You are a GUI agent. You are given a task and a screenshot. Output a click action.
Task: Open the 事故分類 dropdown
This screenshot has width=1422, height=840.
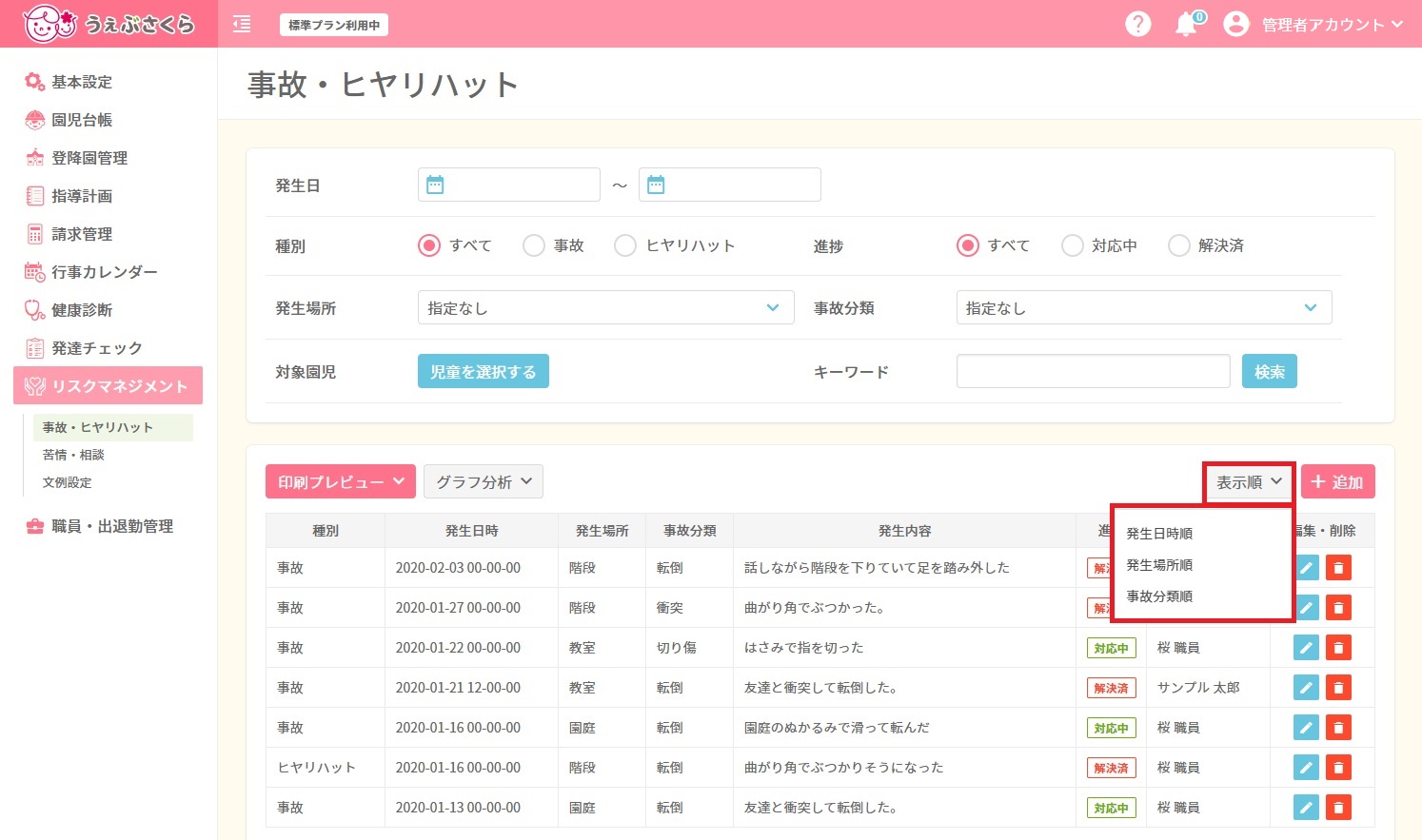pos(1144,307)
